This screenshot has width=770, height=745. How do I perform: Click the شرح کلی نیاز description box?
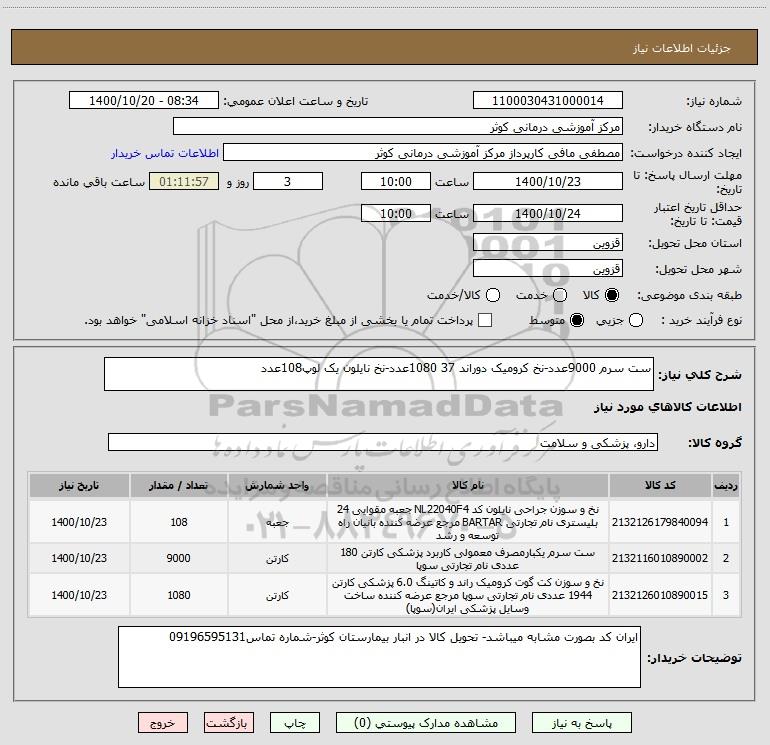click(379, 374)
